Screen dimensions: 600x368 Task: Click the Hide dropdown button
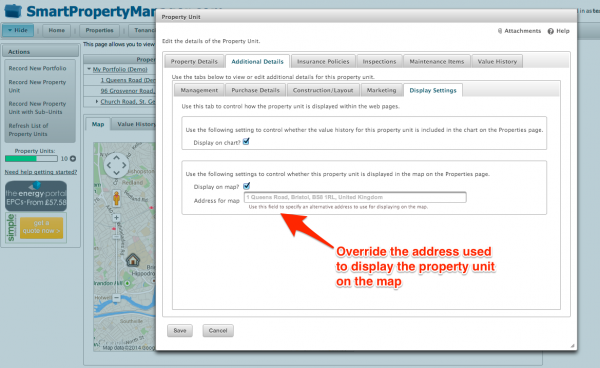point(18,30)
